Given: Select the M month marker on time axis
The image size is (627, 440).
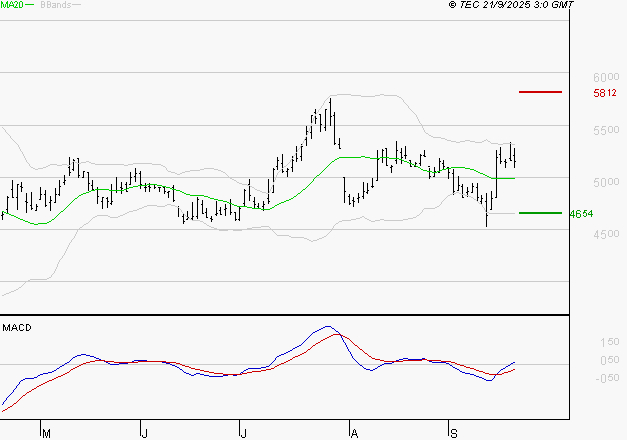Looking at the screenshot, I should point(44,432).
